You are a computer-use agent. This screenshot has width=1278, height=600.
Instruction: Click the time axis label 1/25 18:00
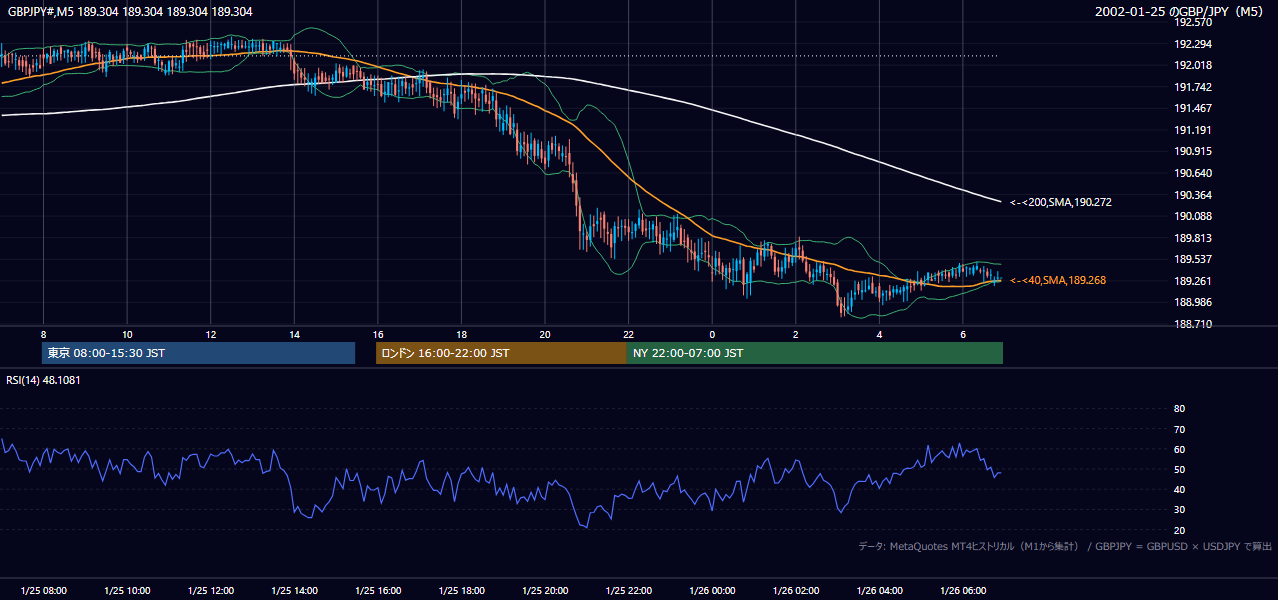point(461,591)
